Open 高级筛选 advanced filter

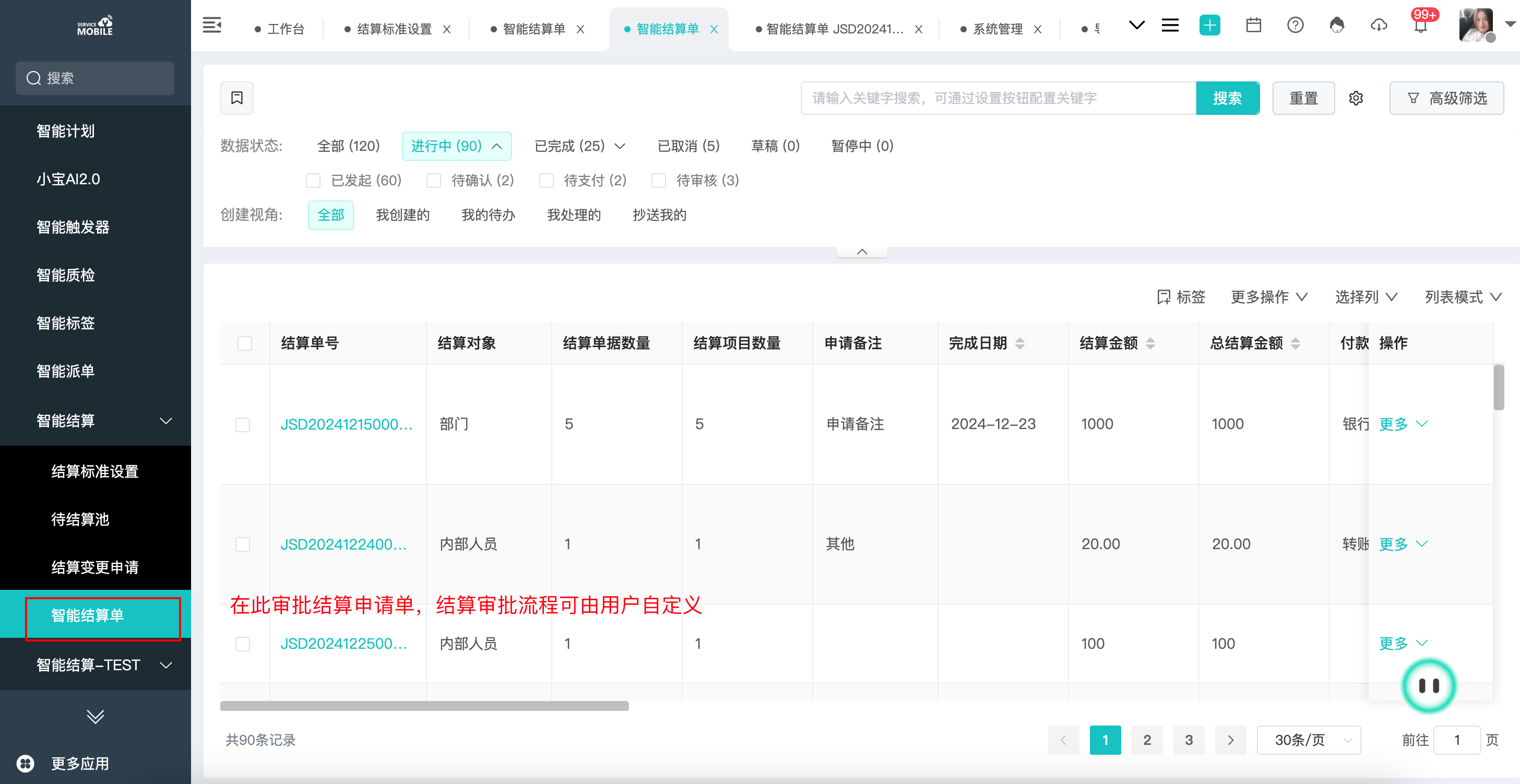click(1446, 98)
